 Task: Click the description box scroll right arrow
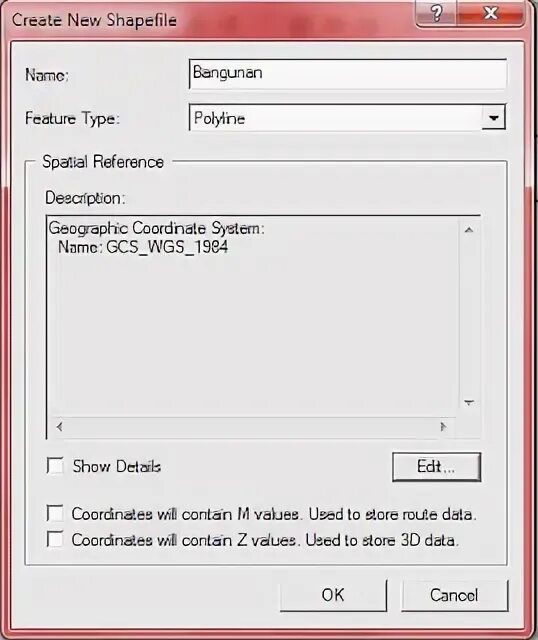point(444,427)
